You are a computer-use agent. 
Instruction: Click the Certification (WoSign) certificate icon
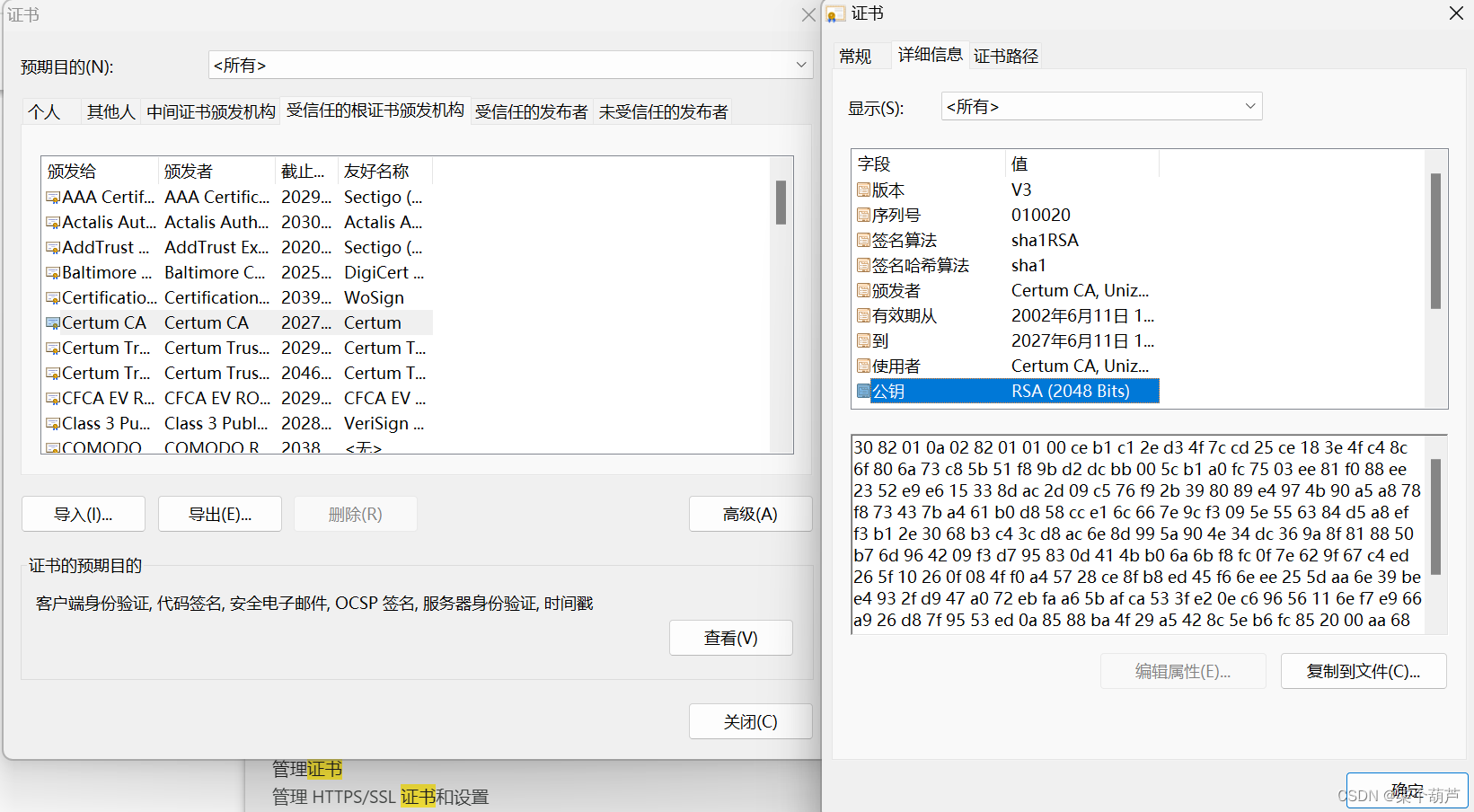[x=54, y=298]
